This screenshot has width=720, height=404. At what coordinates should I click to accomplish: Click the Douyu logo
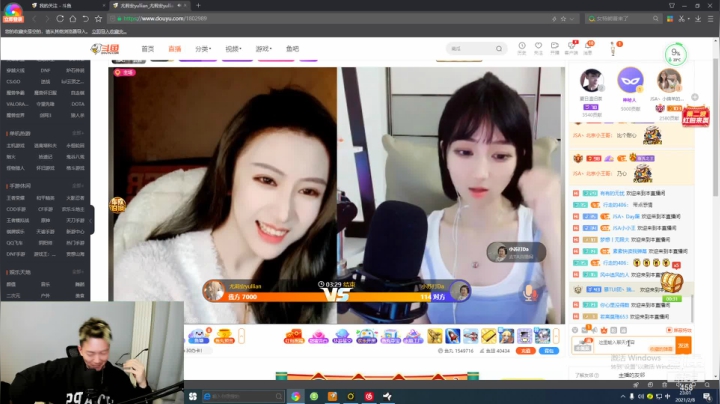click(105, 49)
